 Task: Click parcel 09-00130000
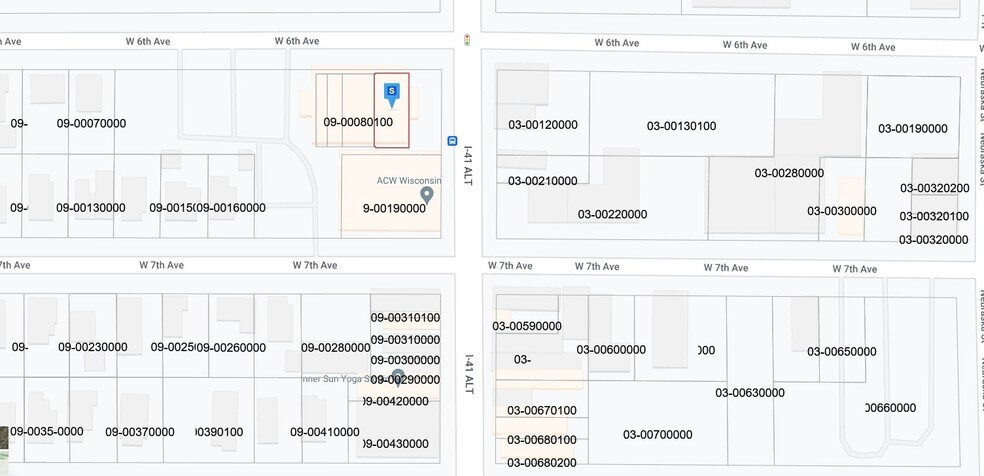[91, 208]
